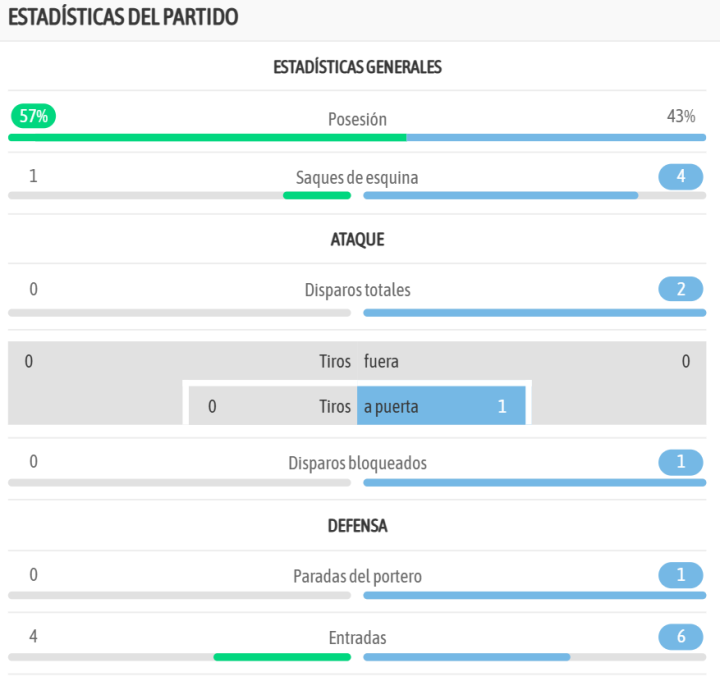Click the Tiros fuera row label

(357, 361)
